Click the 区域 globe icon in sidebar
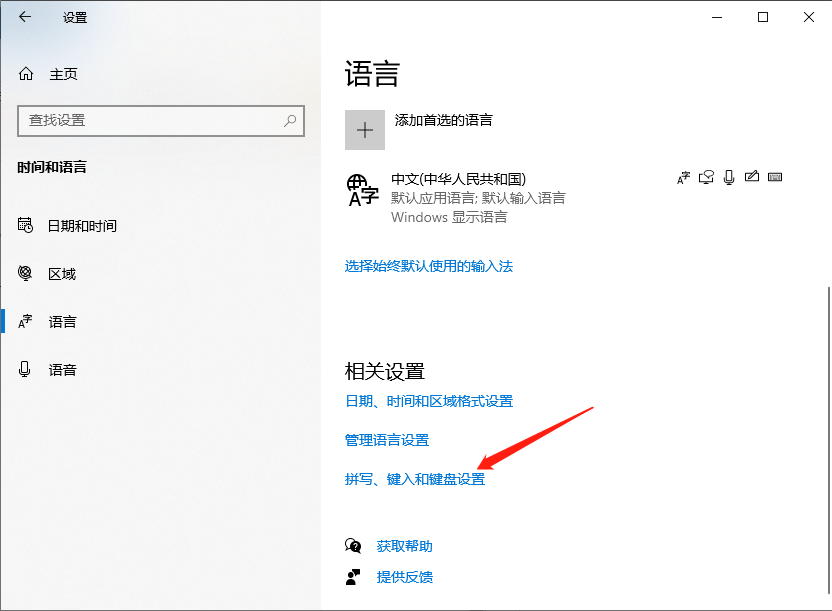The image size is (832, 611). 25,273
